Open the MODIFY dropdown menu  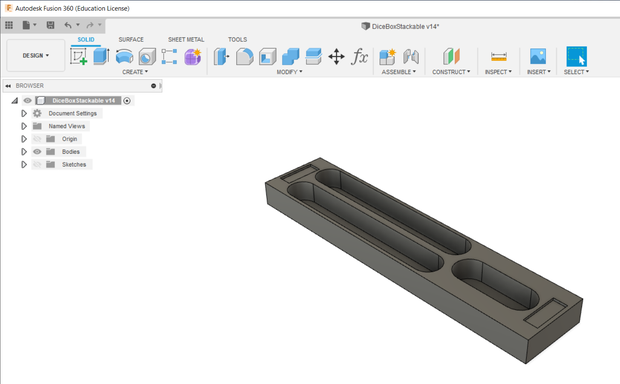click(x=289, y=72)
